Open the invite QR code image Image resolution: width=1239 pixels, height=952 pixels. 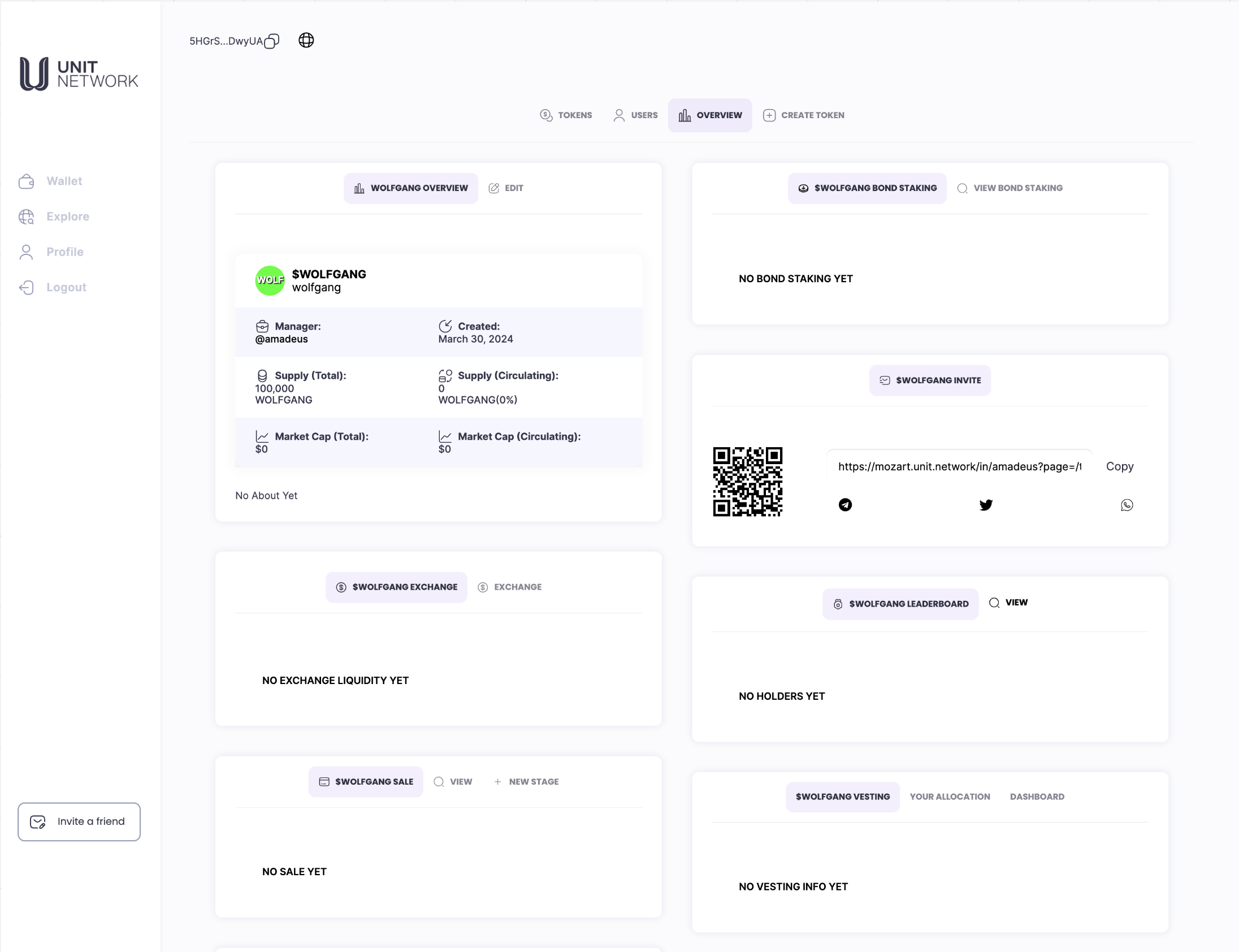[747, 482]
